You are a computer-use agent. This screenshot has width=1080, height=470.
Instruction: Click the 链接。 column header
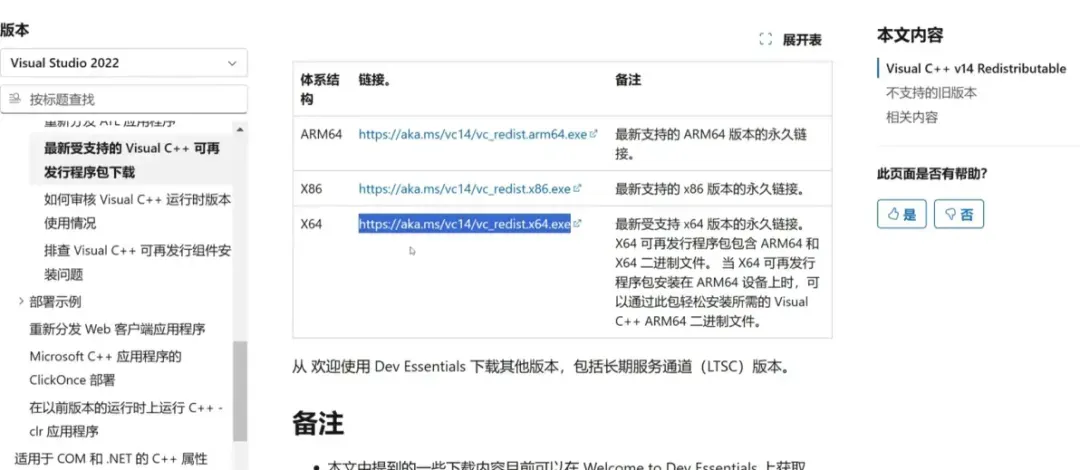pos(375,80)
